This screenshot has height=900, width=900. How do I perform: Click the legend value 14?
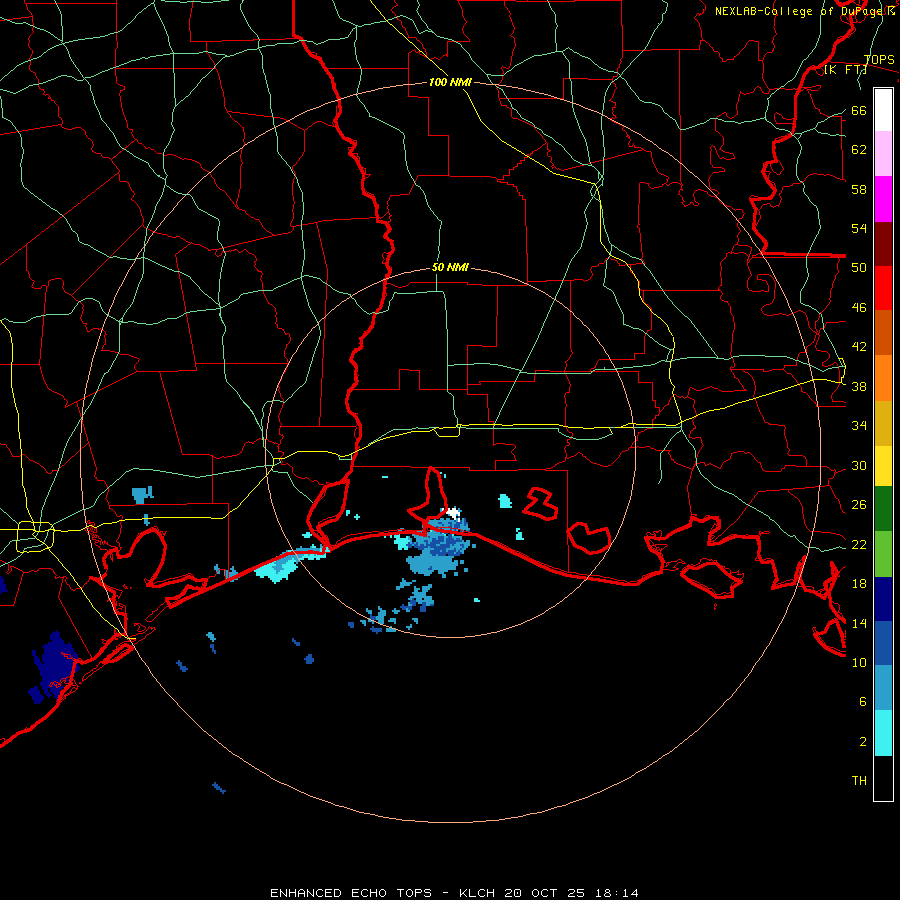[x=859, y=623]
